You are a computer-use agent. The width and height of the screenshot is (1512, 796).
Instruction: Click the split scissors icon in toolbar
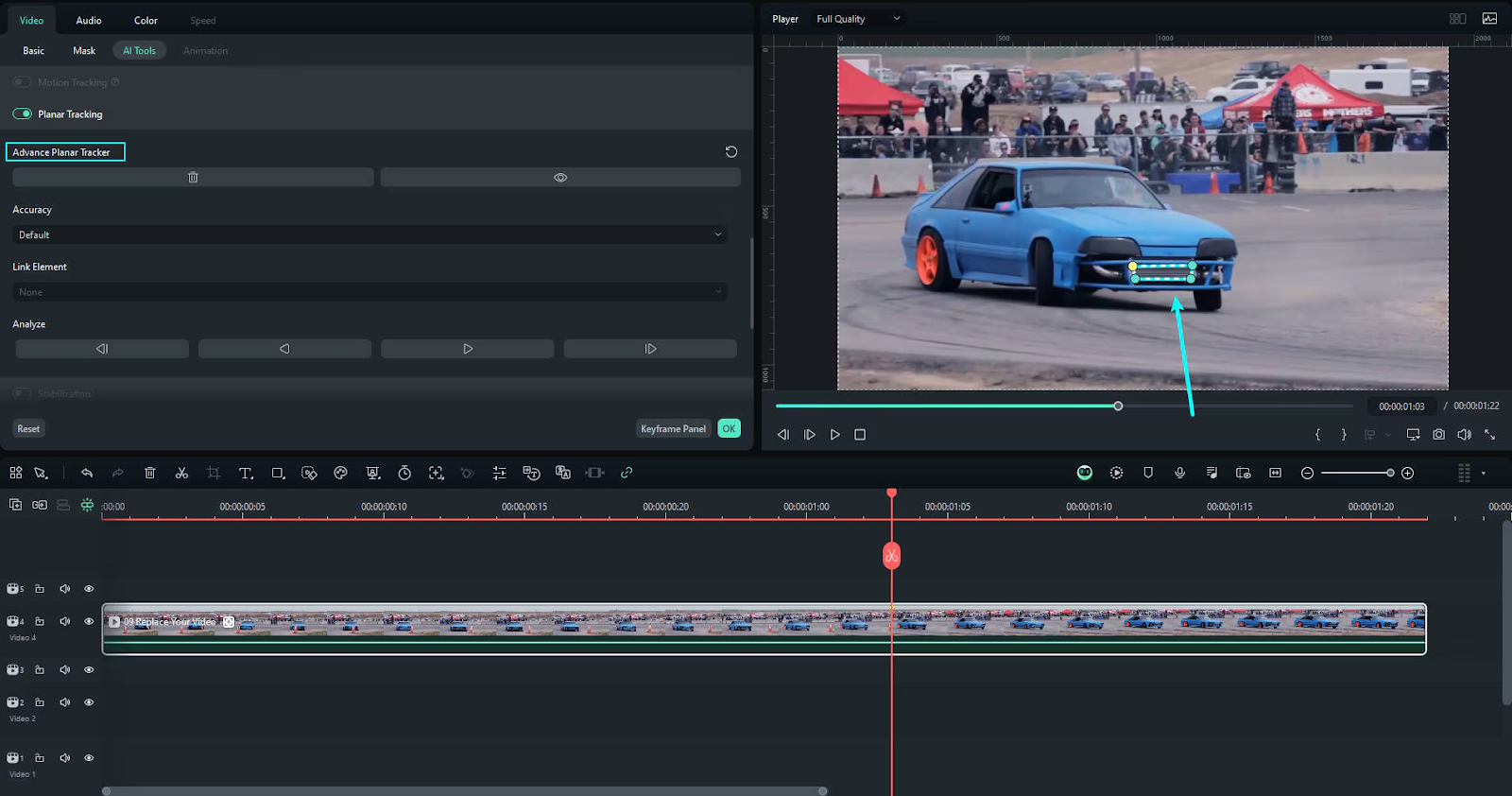(x=181, y=473)
